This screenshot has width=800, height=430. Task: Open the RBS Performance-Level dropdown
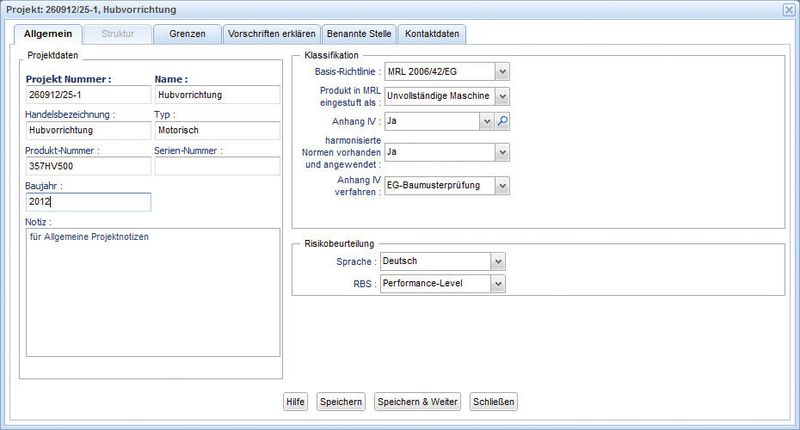tap(498, 284)
